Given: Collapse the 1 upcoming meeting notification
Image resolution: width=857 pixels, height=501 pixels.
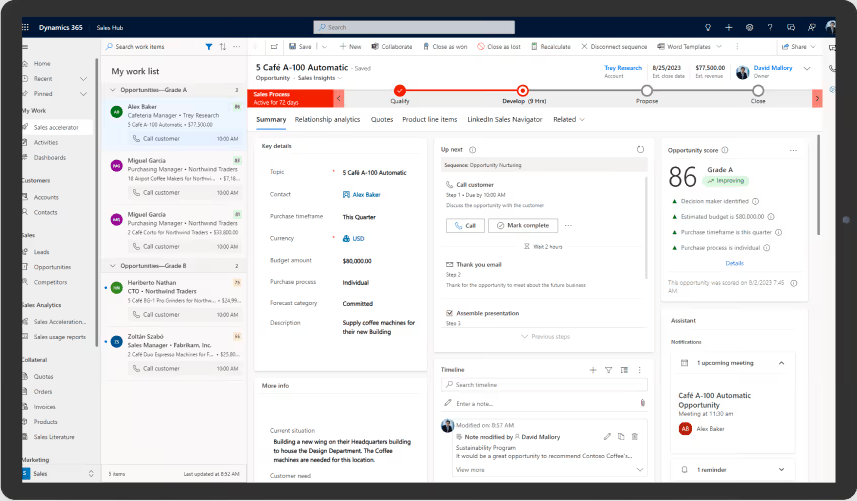Looking at the screenshot, I should (x=782, y=363).
